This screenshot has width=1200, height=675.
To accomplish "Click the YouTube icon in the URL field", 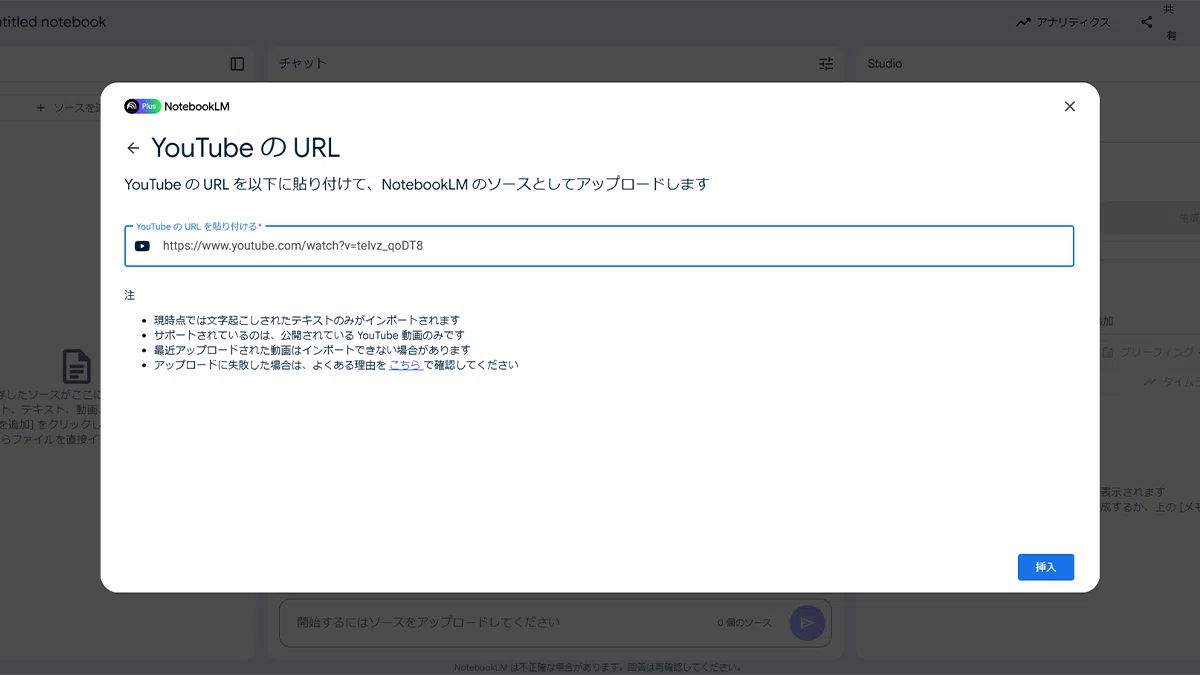I will [x=142, y=246].
